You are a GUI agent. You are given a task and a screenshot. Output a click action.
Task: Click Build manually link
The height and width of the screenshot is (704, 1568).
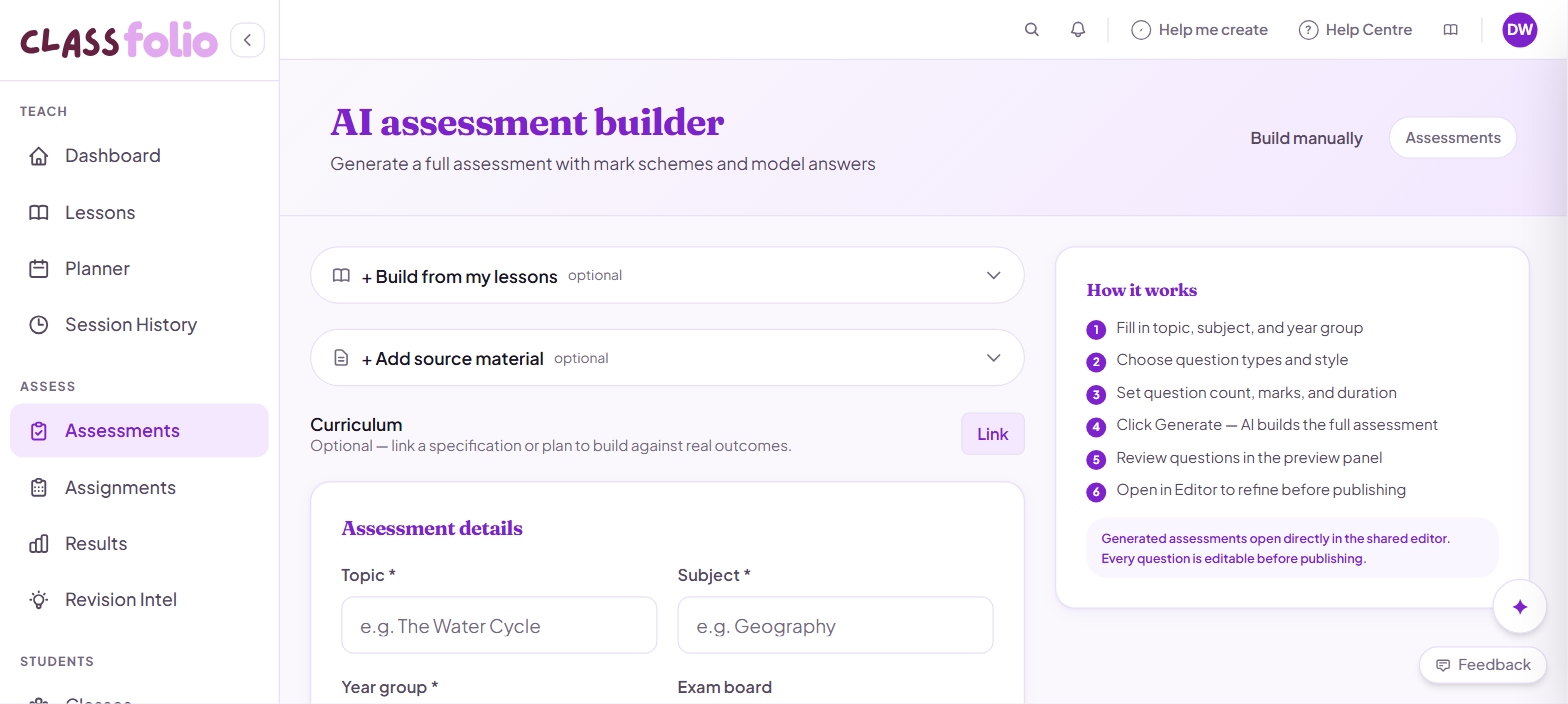[x=1306, y=138]
